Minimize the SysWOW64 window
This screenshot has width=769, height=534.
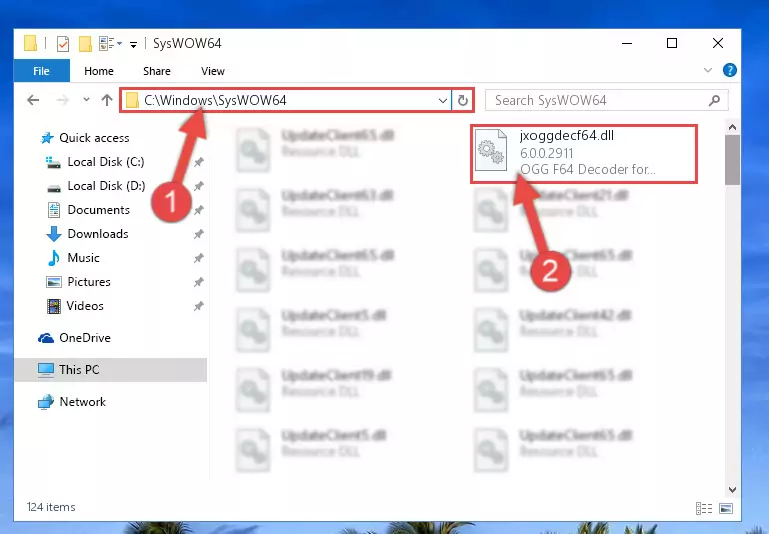coord(627,43)
